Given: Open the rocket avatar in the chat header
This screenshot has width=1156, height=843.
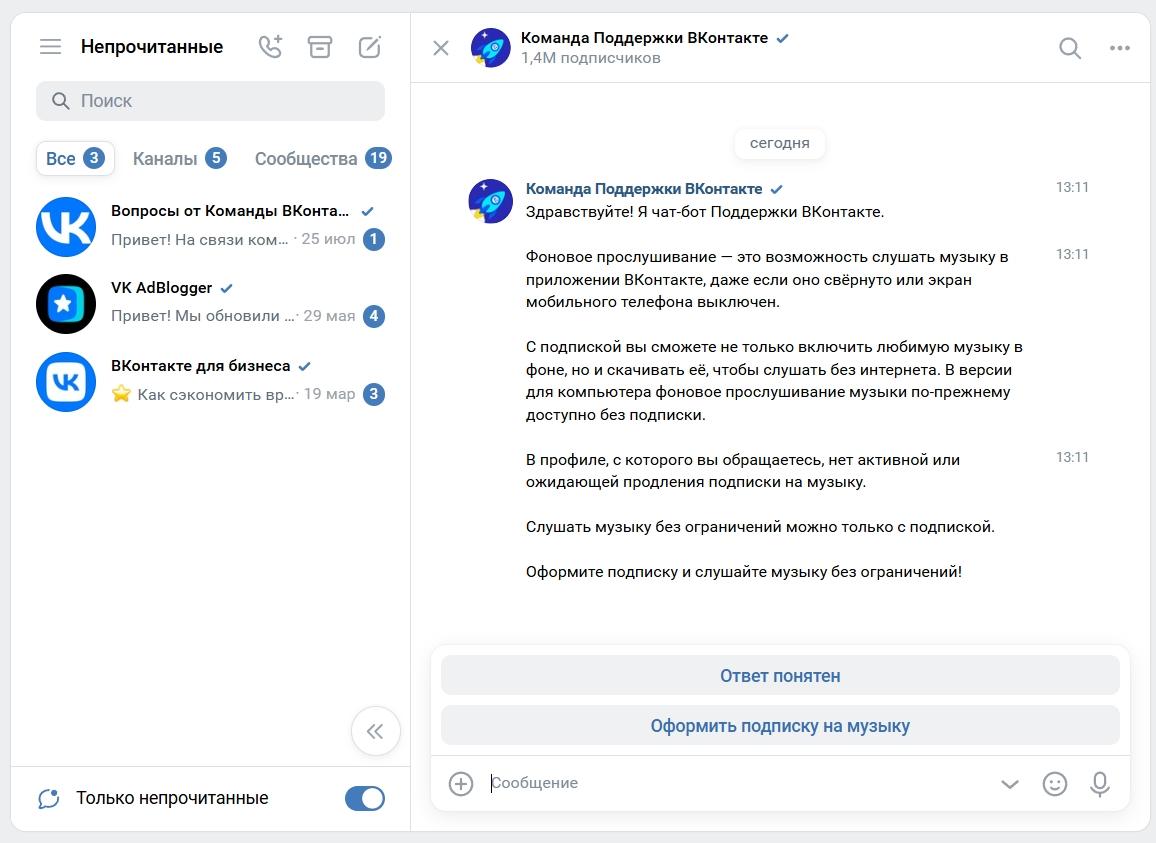Looking at the screenshot, I should pyautogui.click(x=491, y=48).
